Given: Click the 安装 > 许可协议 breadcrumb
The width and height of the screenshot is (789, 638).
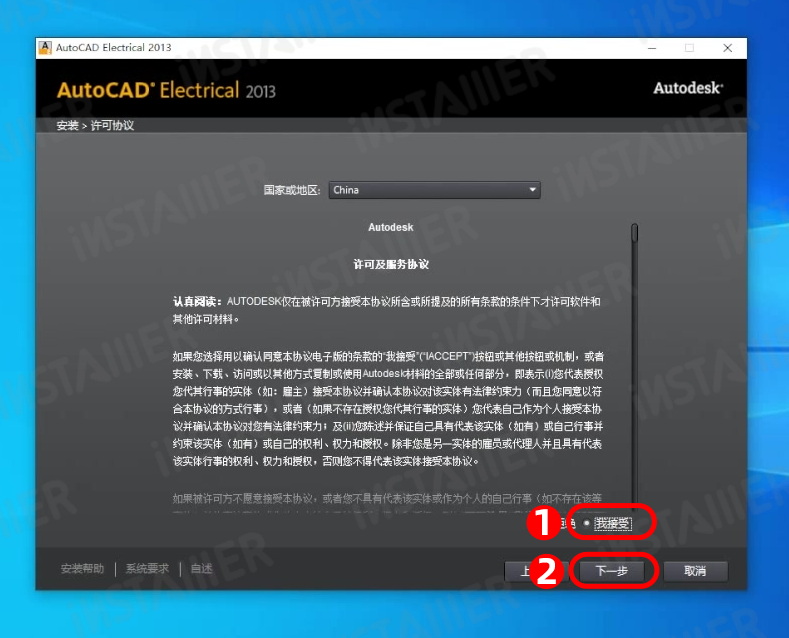Looking at the screenshot, I should (95, 125).
